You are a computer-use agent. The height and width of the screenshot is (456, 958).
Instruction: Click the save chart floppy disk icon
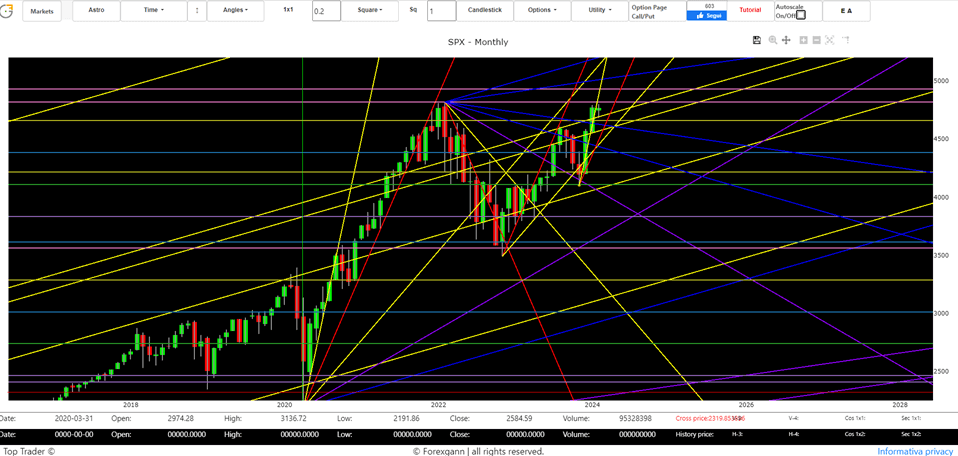click(757, 40)
